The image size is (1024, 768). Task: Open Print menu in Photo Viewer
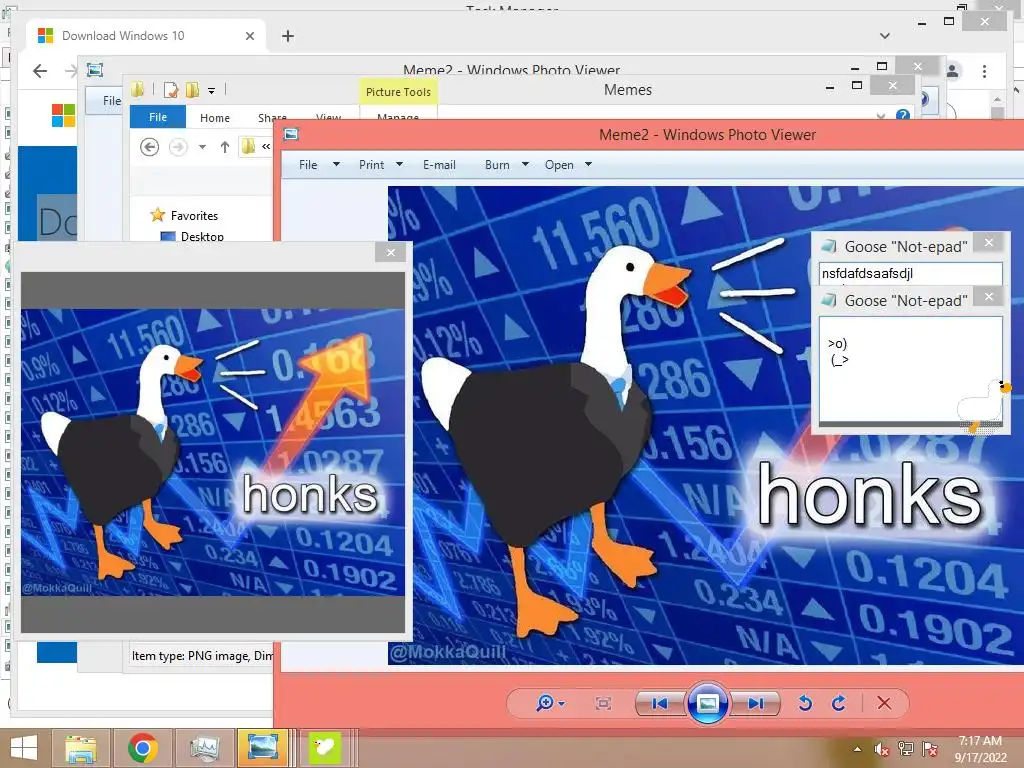(371, 165)
